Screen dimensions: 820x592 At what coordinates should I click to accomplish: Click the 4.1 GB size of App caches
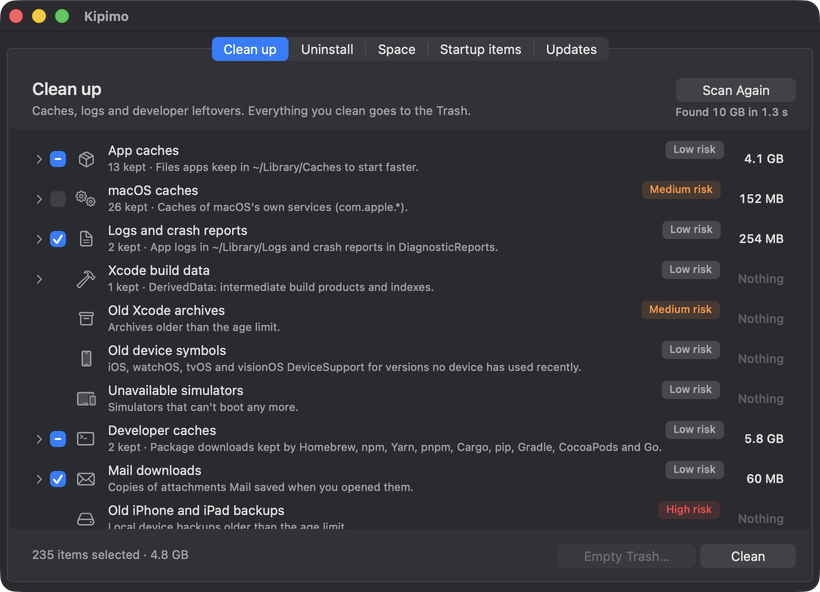point(764,159)
